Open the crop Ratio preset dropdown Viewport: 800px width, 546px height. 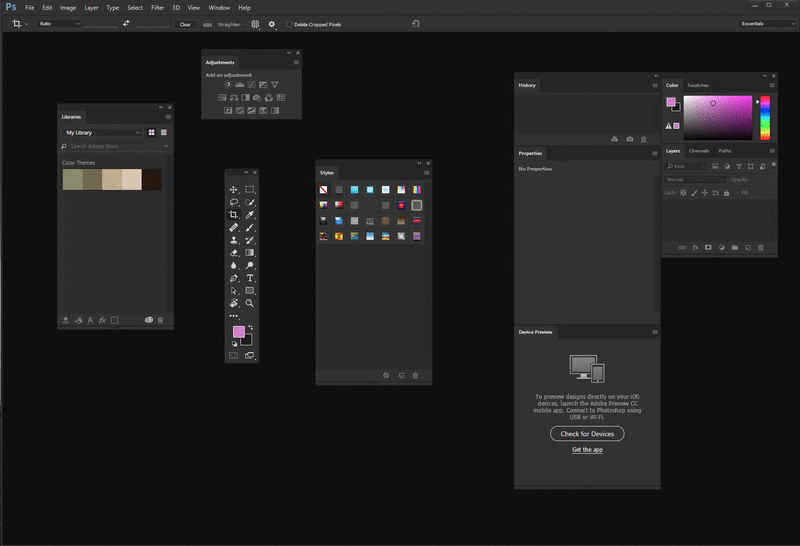[59, 24]
